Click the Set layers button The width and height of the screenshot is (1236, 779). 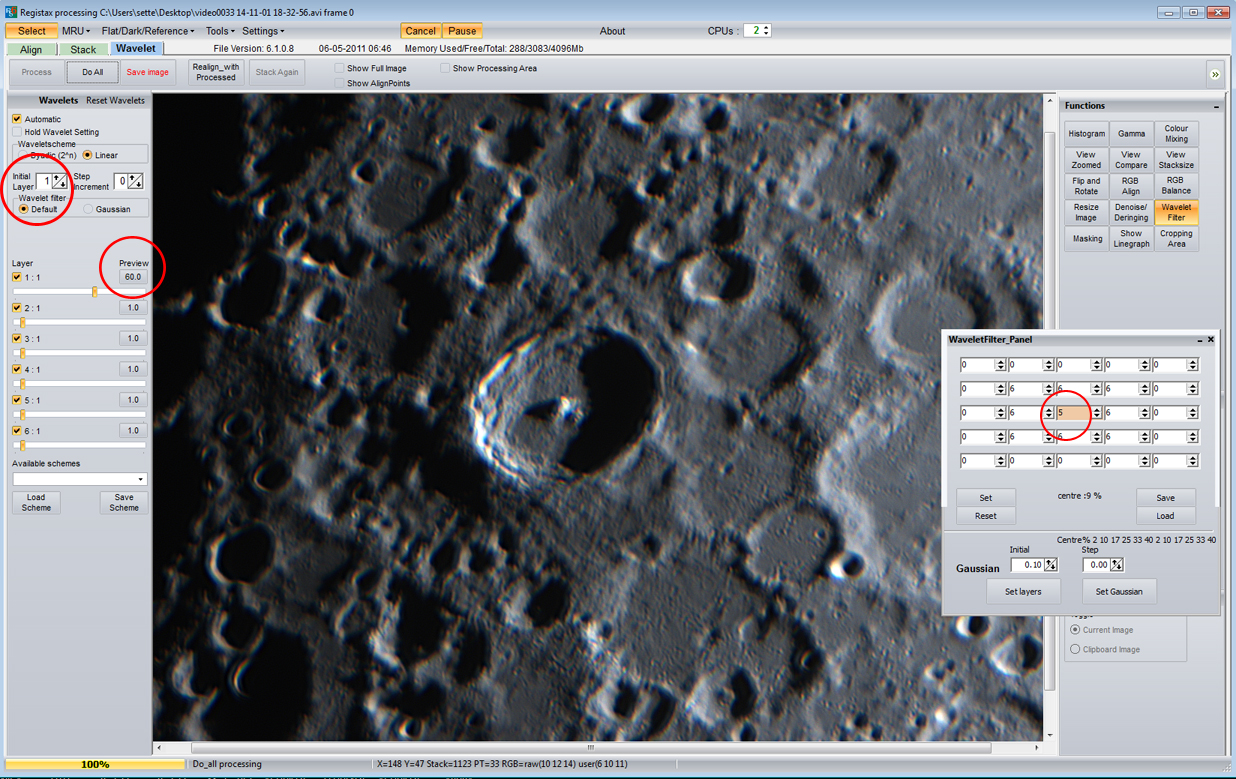tap(1023, 591)
